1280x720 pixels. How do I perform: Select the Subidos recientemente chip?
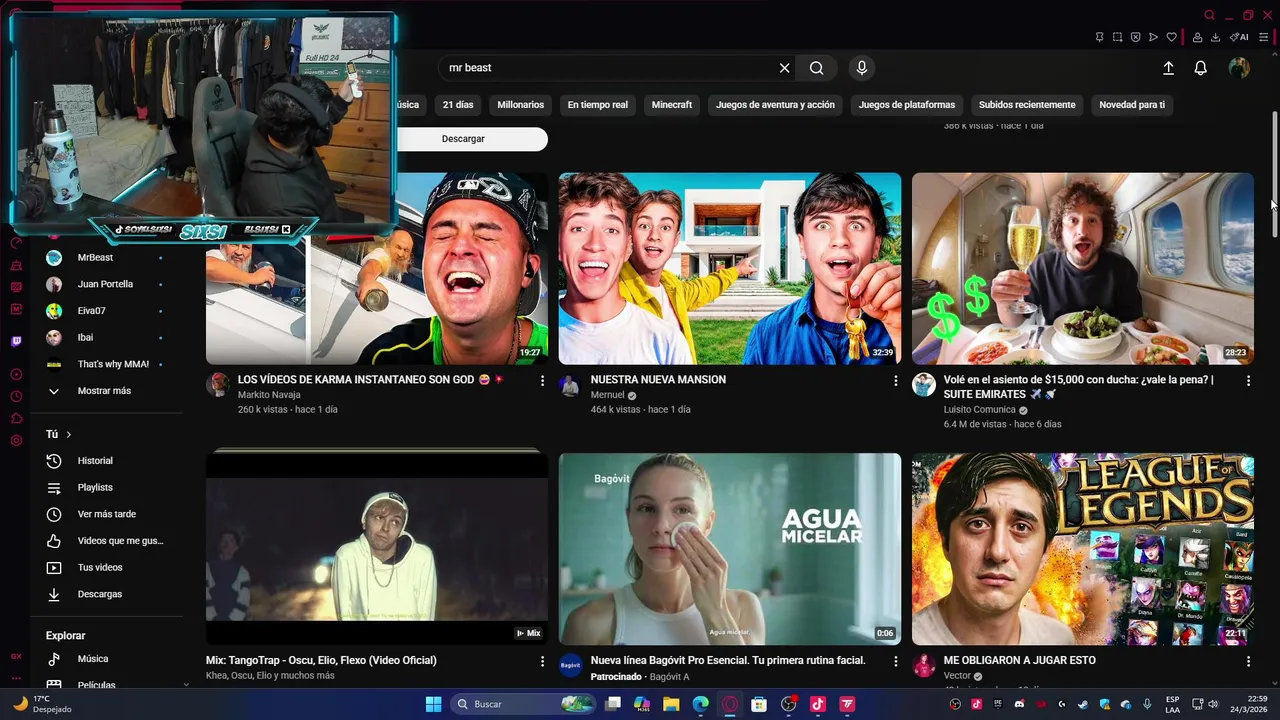[x=1027, y=105]
